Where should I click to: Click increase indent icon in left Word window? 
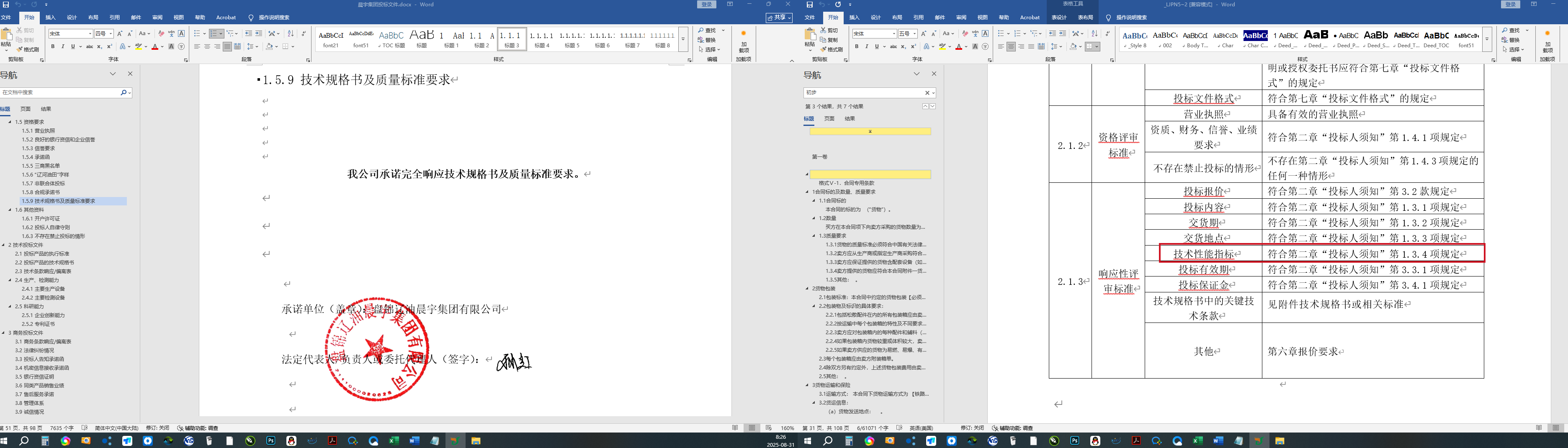(259, 34)
